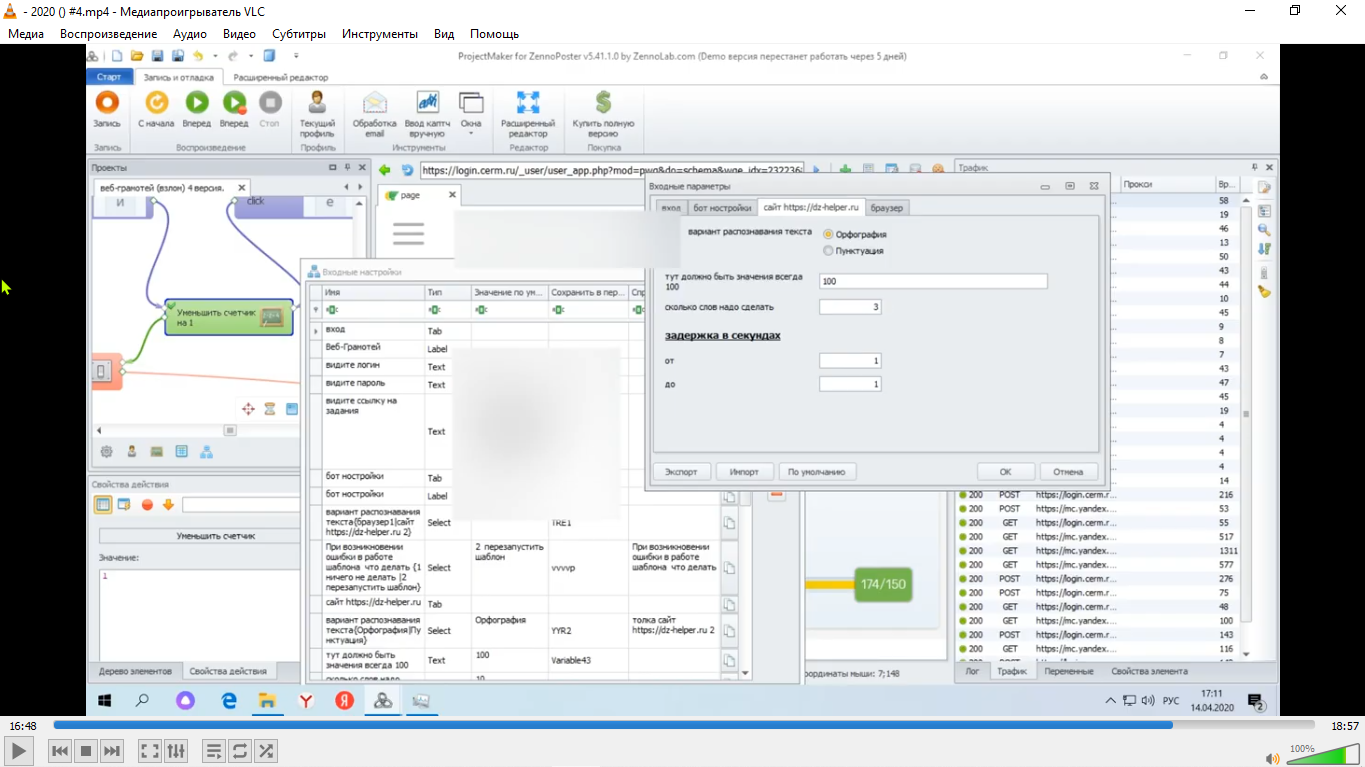Expand the вход row in the settings table
This screenshot has height=767, width=1365.
tap(317, 330)
